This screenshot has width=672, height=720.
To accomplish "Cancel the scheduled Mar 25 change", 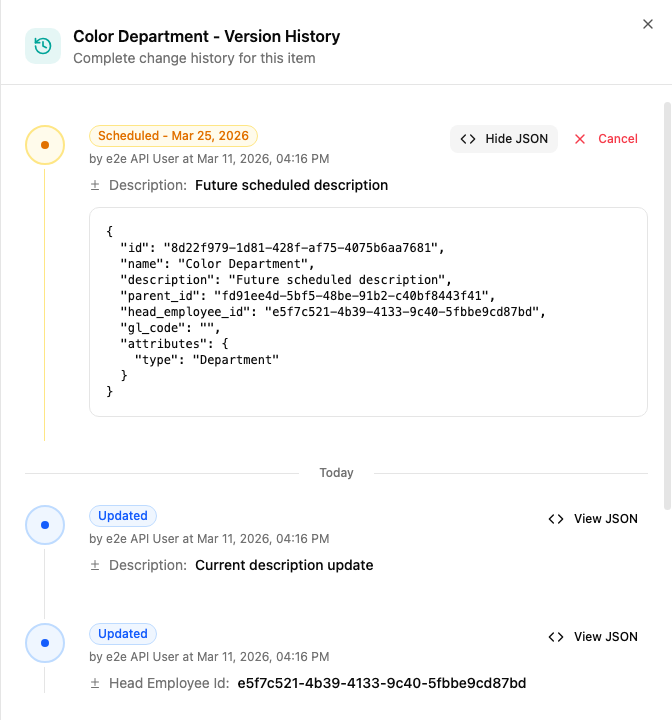I will (606, 139).
